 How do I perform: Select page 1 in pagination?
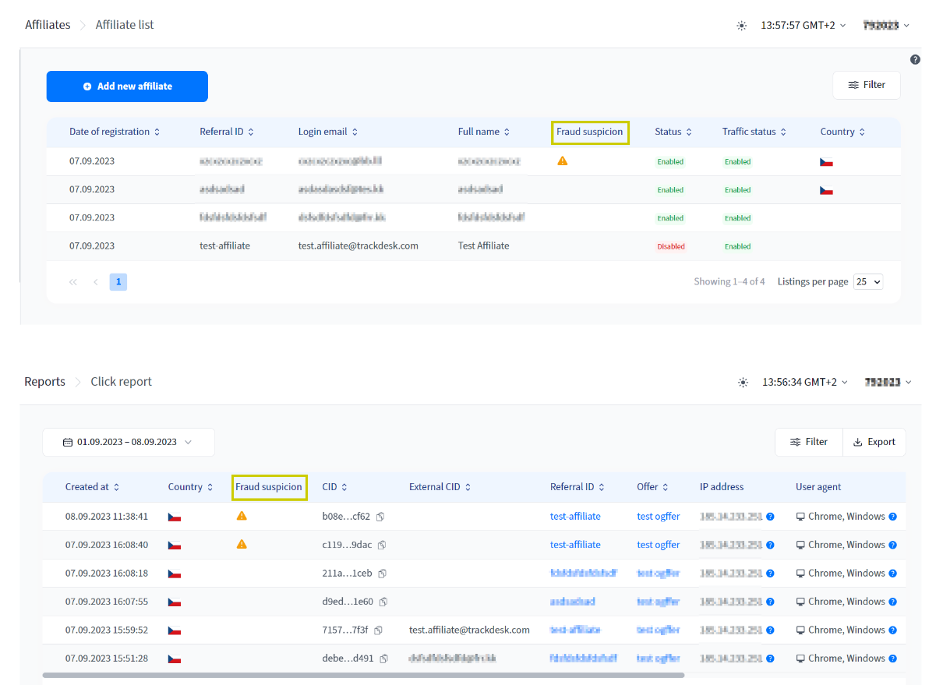[x=118, y=282]
